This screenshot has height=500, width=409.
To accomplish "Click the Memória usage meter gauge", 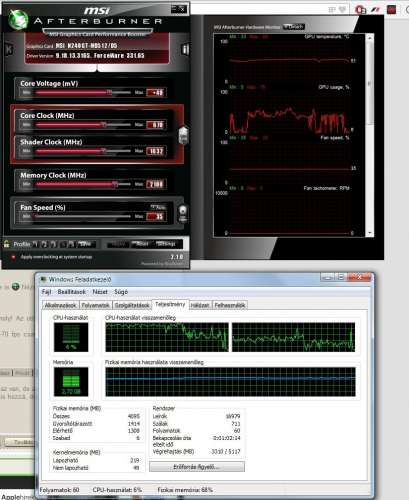I will click(71, 382).
